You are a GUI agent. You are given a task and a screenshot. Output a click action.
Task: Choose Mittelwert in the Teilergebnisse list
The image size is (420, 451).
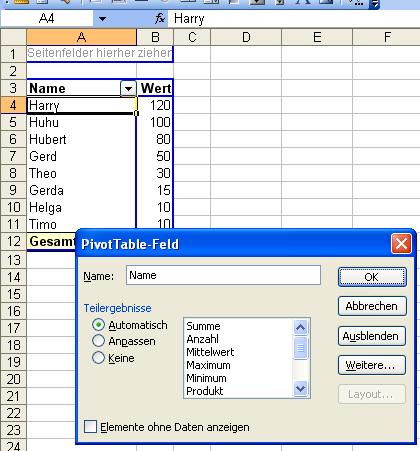(x=210, y=352)
